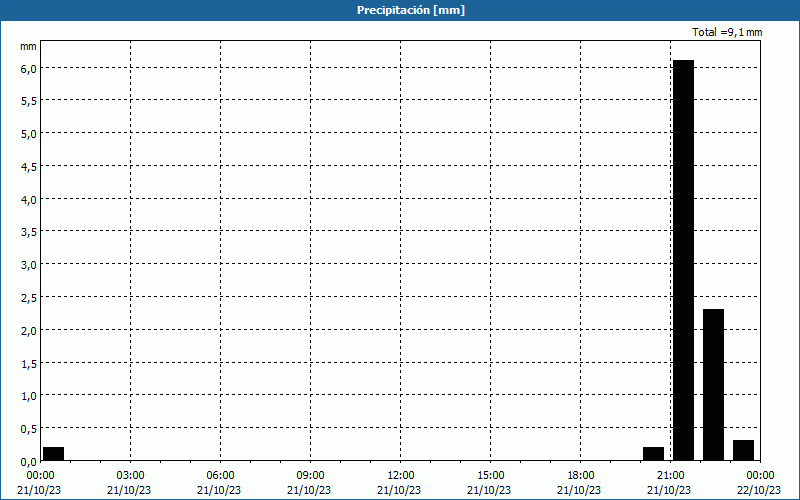Click the 6,0 y-axis label

[29, 69]
